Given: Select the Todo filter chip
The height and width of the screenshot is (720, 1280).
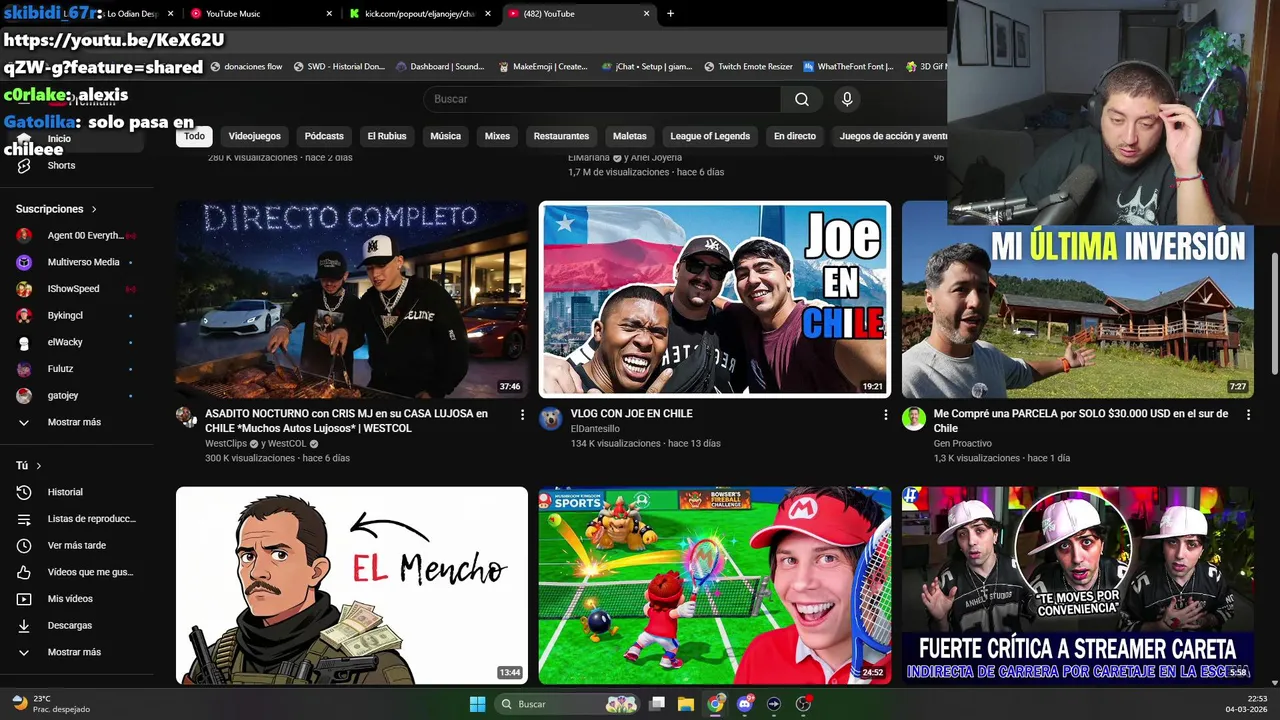Looking at the screenshot, I should (x=194, y=136).
